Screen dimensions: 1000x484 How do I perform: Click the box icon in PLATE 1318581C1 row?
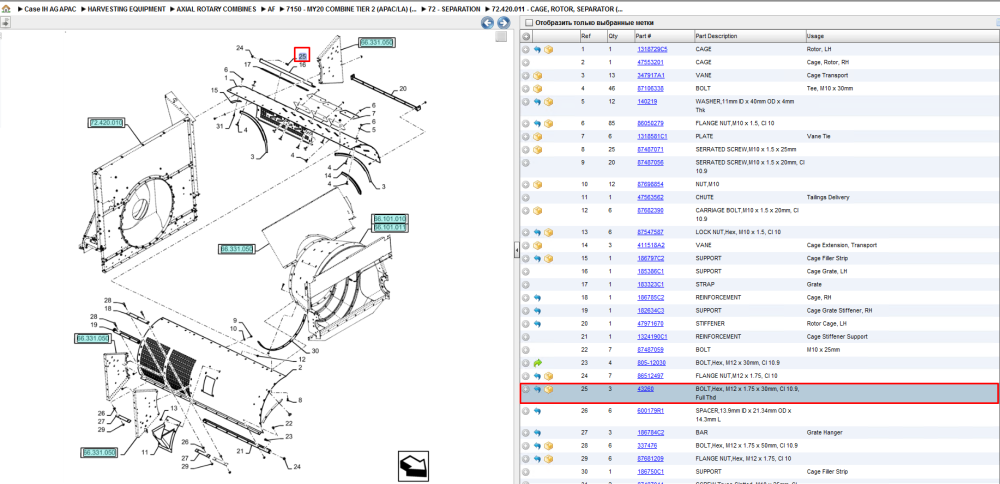(x=537, y=136)
